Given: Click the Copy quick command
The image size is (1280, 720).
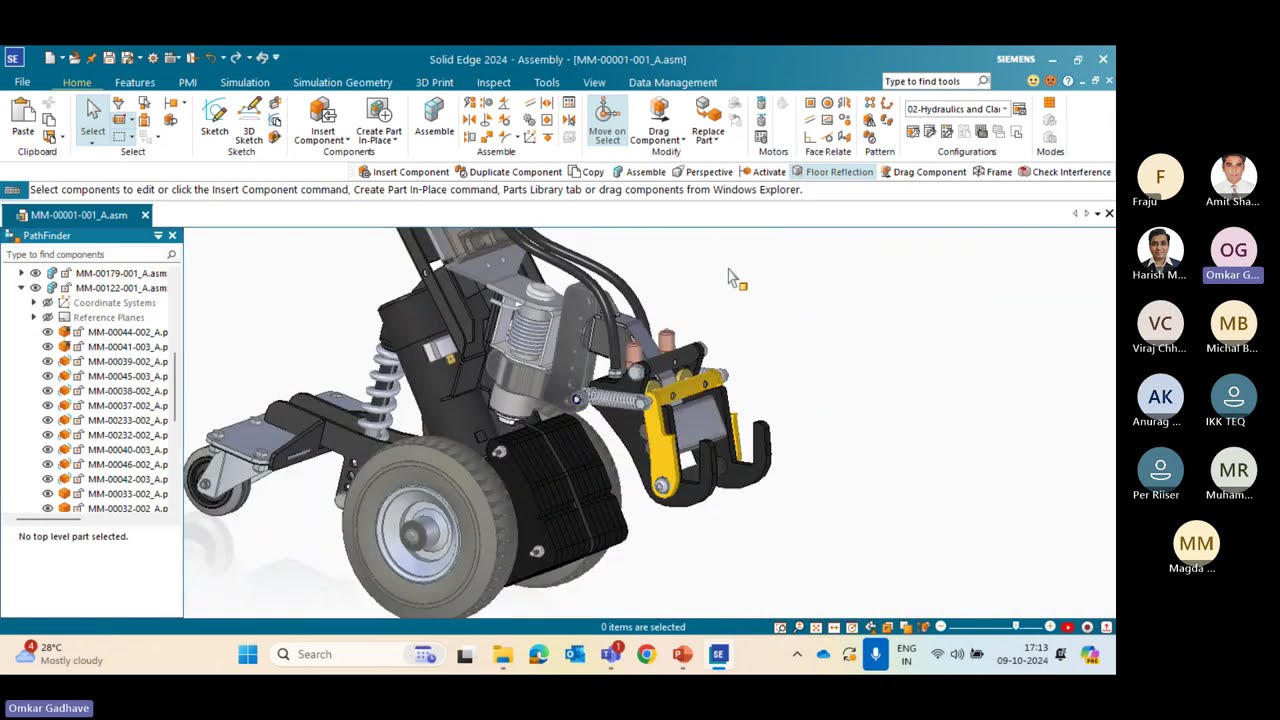Looking at the screenshot, I should 586,172.
